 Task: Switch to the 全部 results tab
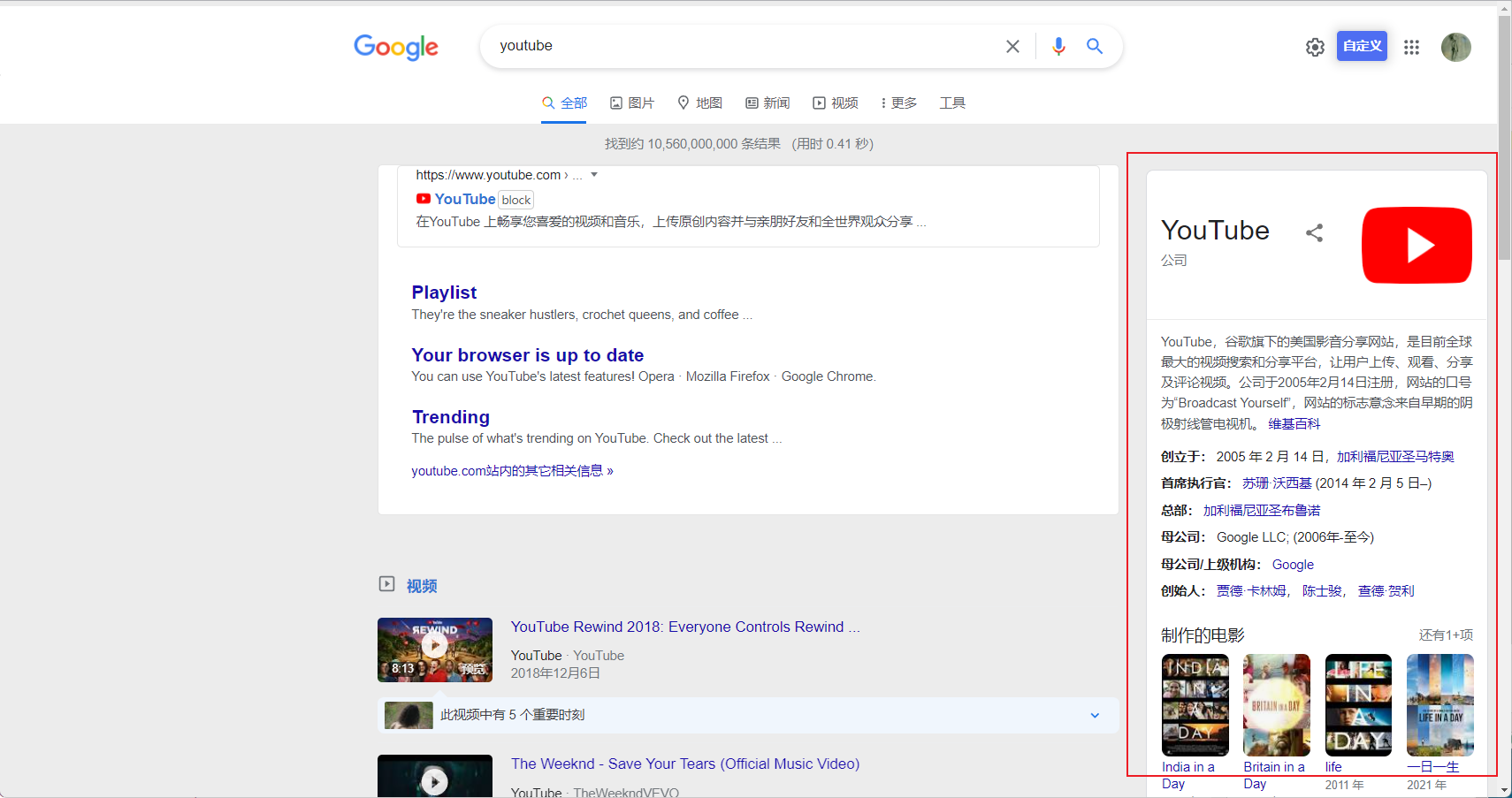point(563,103)
